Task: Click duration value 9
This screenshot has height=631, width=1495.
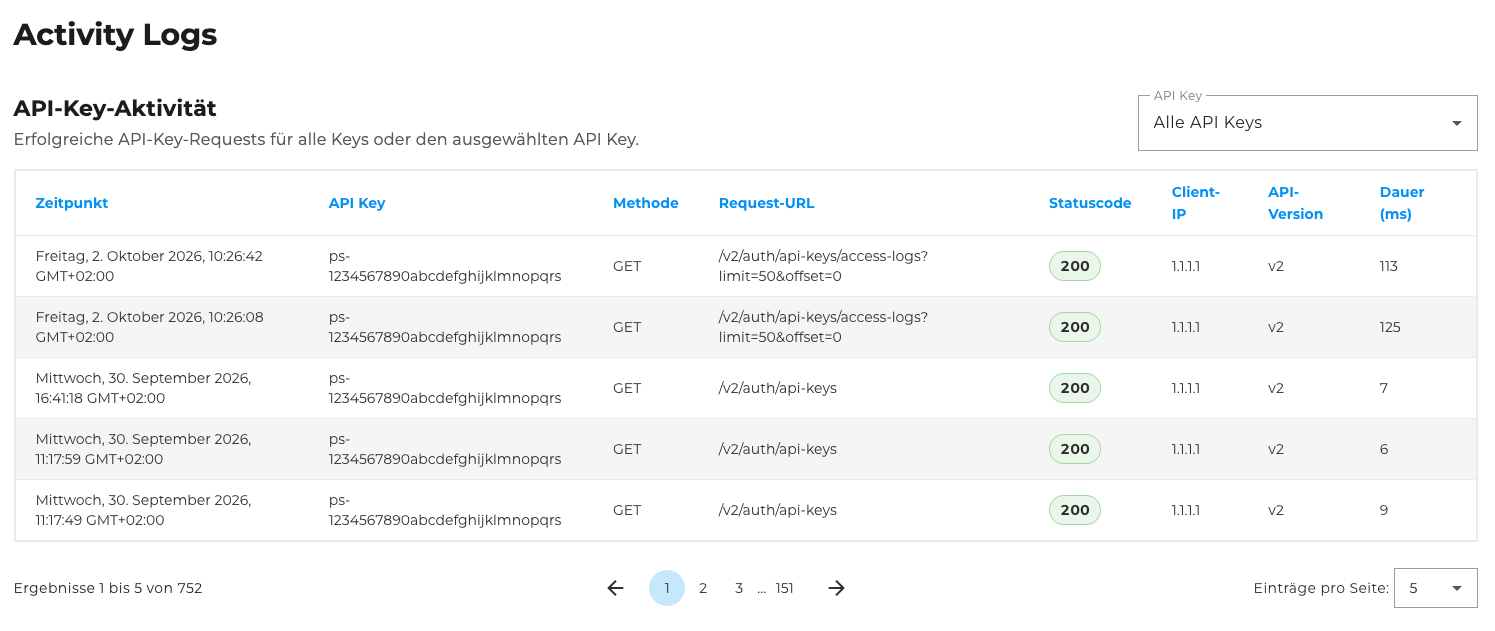Action: (1384, 510)
